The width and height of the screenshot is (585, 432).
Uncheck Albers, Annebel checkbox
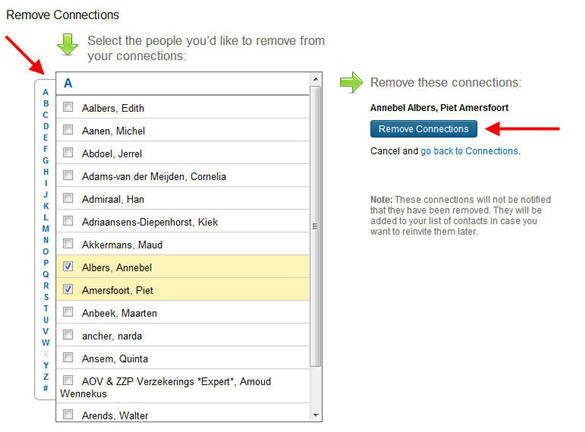[x=68, y=266]
